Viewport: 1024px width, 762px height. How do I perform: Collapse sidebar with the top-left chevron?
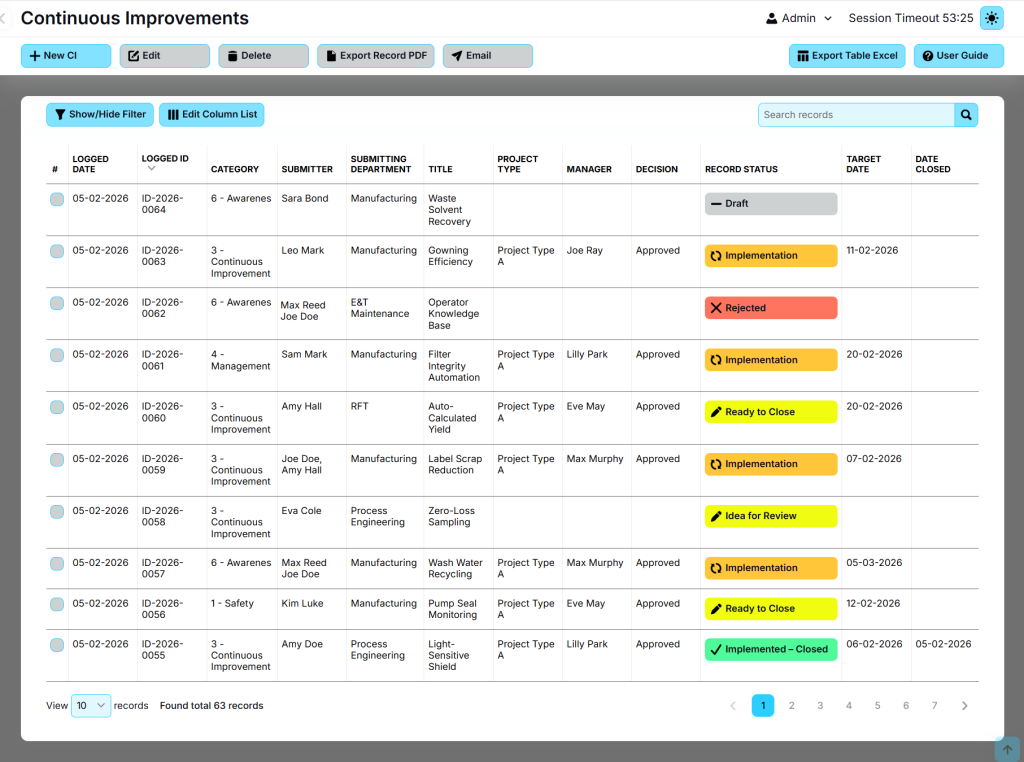click(3, 18)
